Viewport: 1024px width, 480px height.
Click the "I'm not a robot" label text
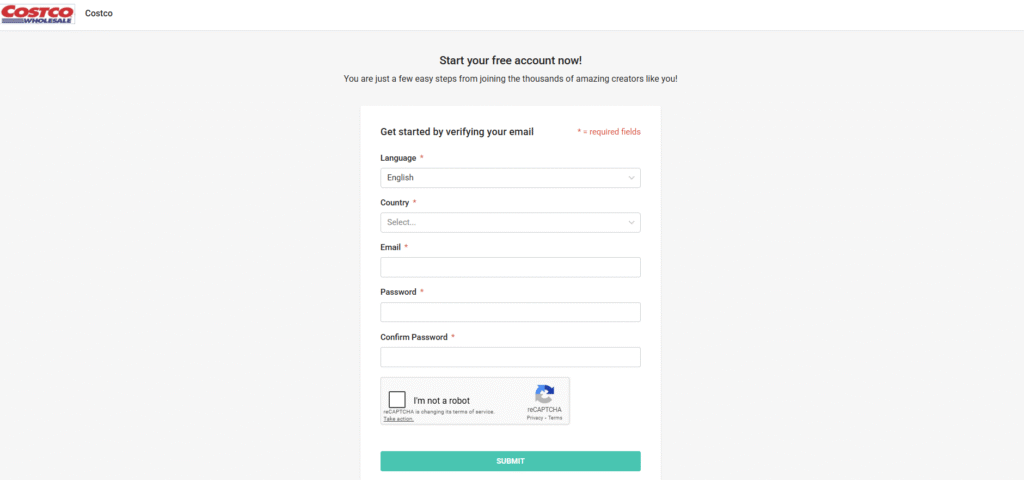point(441,401)
